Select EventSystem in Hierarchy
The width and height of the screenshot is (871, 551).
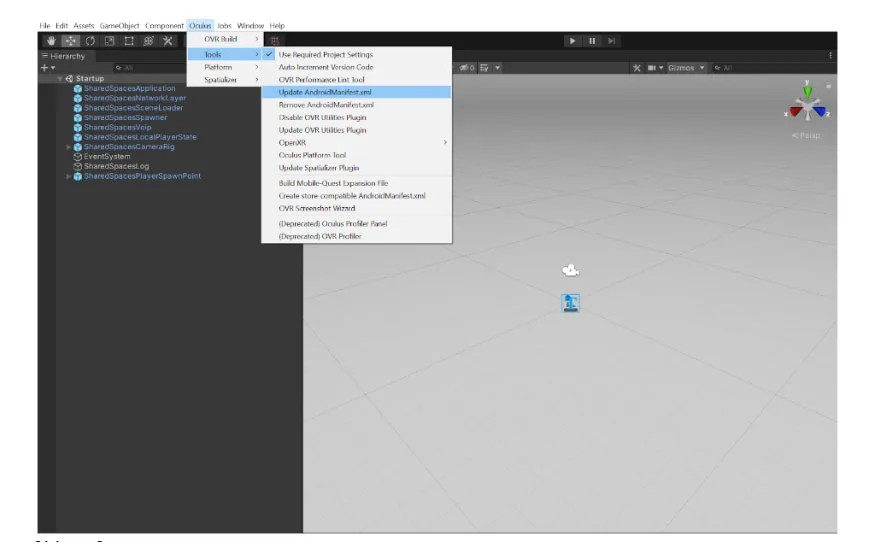click(107, 157)
